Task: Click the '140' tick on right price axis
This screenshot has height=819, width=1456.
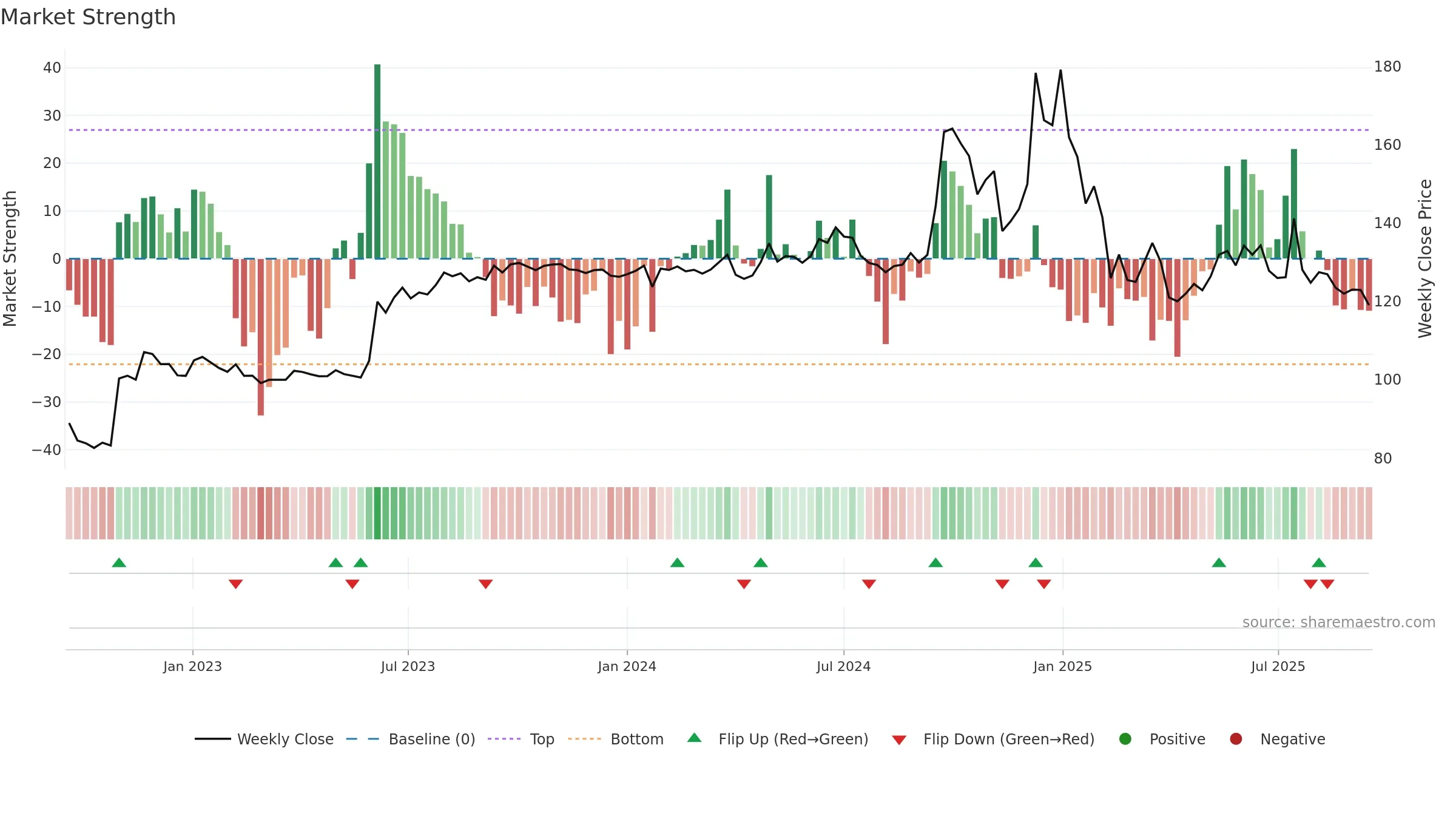Action: [x=1387, y=223]
